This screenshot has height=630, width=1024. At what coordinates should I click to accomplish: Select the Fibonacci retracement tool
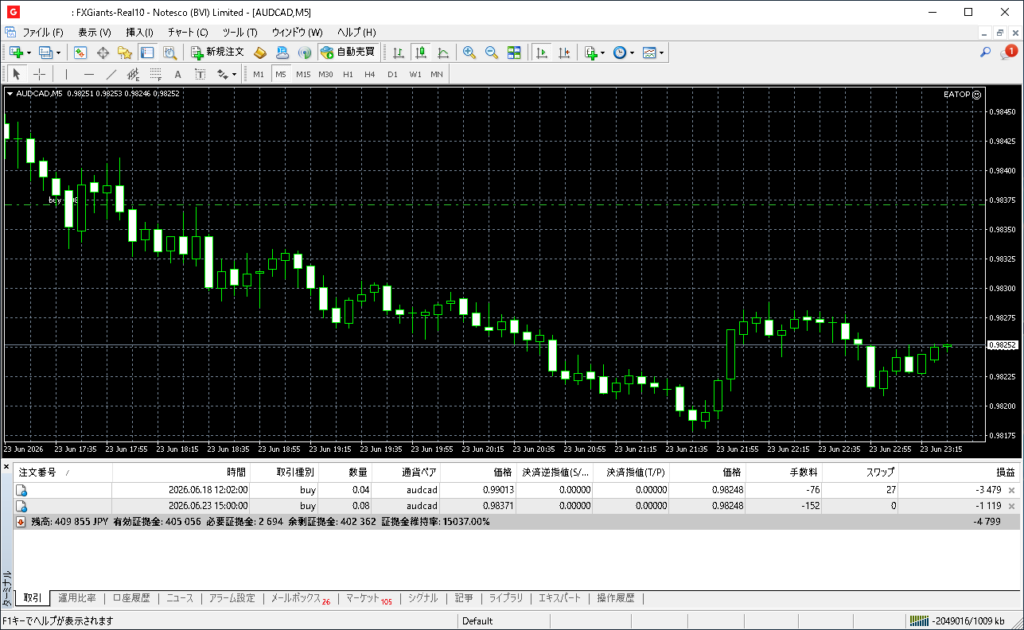pyautogui.click(x=155, y=74)
